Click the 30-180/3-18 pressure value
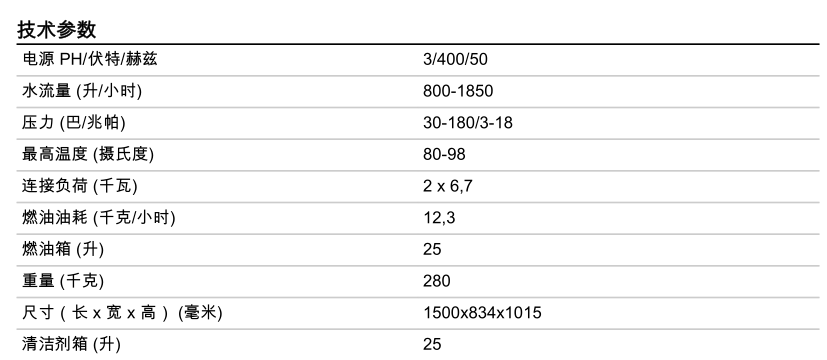Screen dimensions: 827x360 coord(468,122)
